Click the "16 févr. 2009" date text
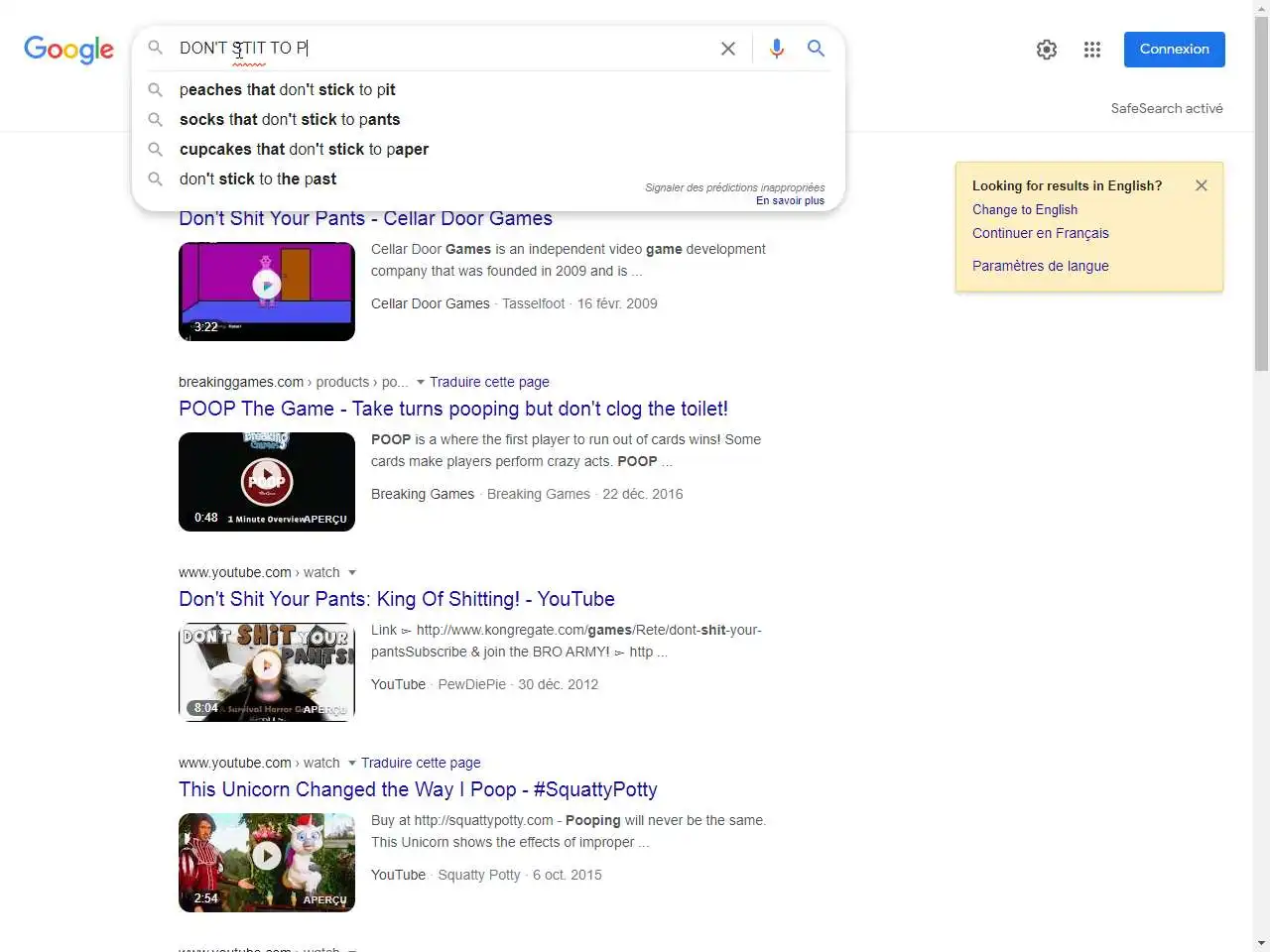This screenshot has height=952, width=1270. click(617, 303)
